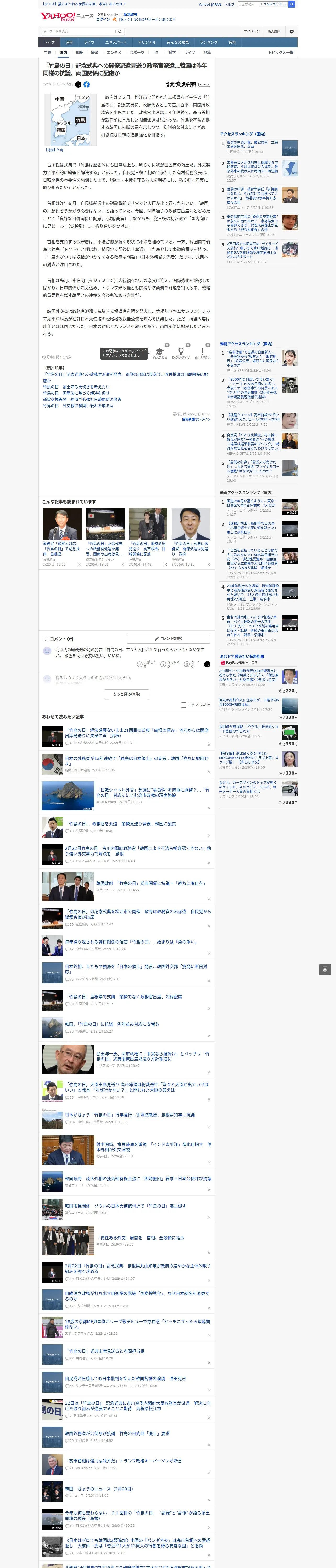
Task: Click 記事に関する報告 report icon link
Action: point(57,357)
